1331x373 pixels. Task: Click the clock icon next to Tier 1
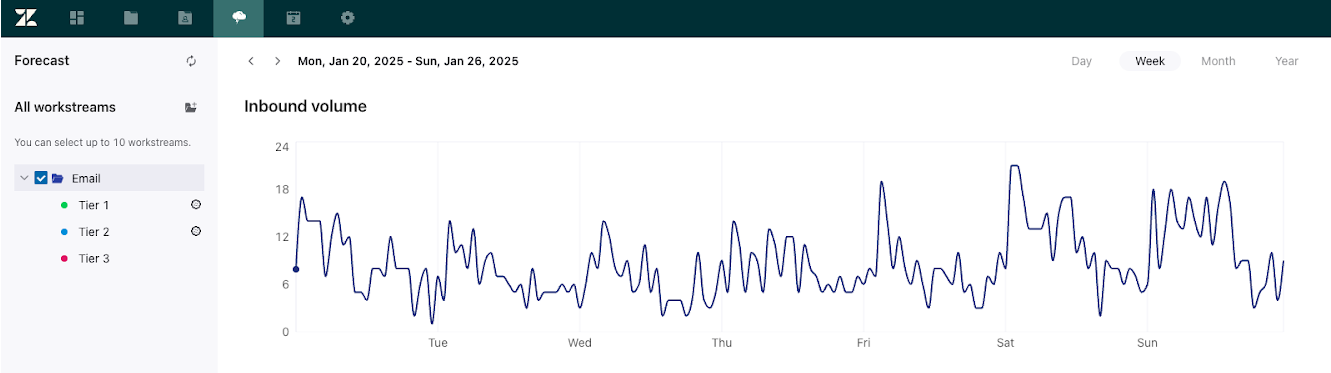(x=196, y=204)
